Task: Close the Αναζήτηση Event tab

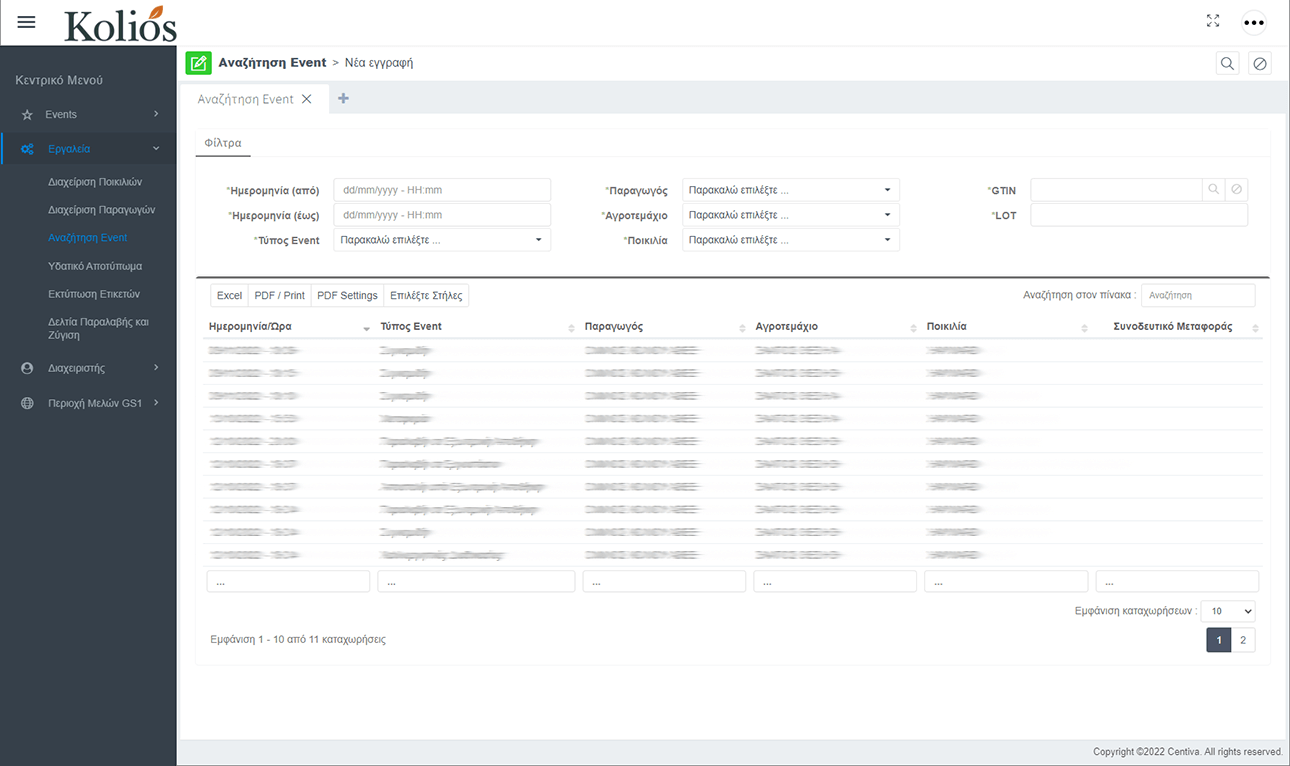Action: 307,99
